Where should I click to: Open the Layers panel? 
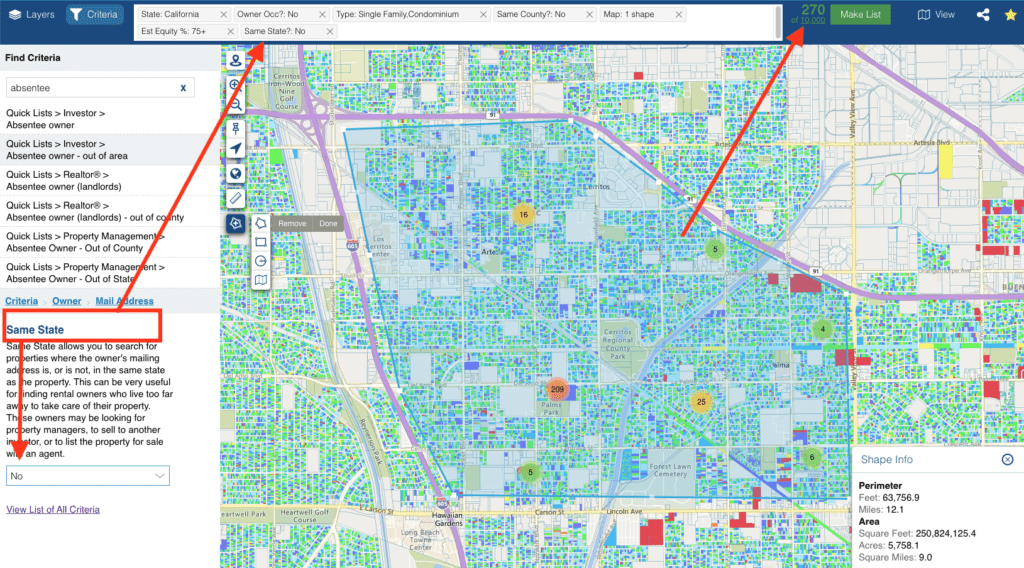coord(31,14)
